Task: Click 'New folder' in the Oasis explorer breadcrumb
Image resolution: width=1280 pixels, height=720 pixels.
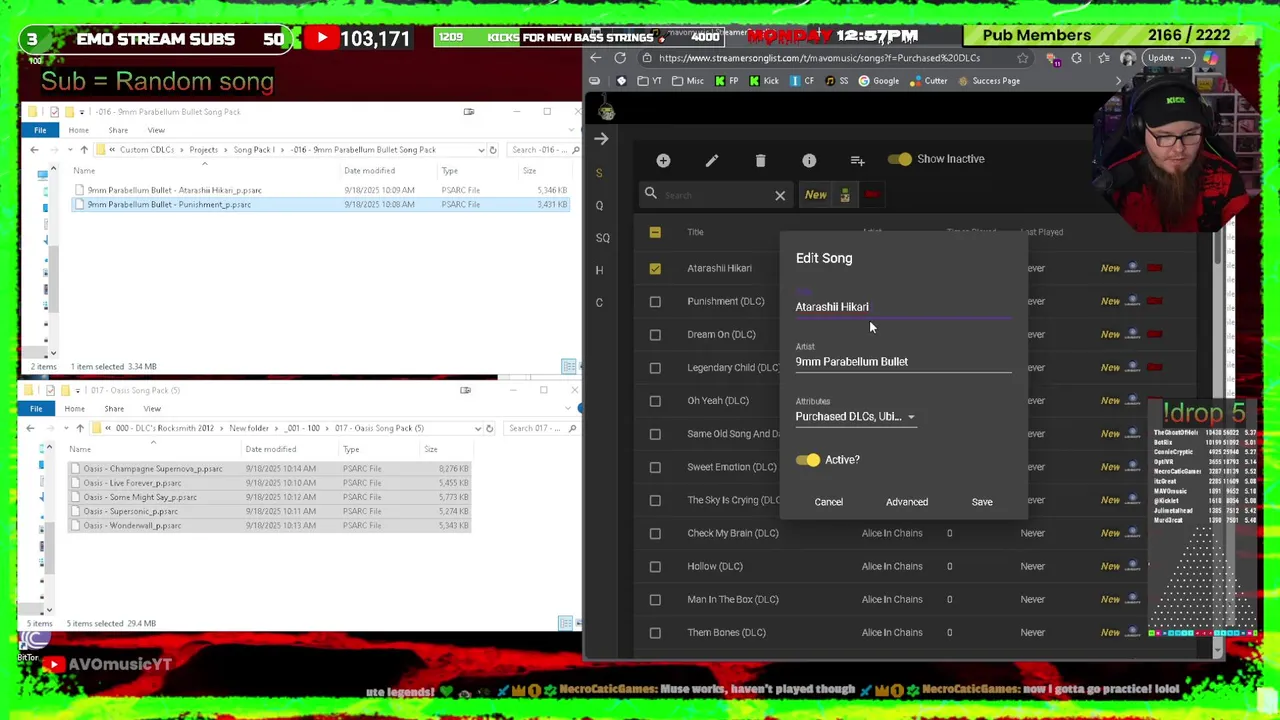Action: pyautogui.click(x=249, y=428)
